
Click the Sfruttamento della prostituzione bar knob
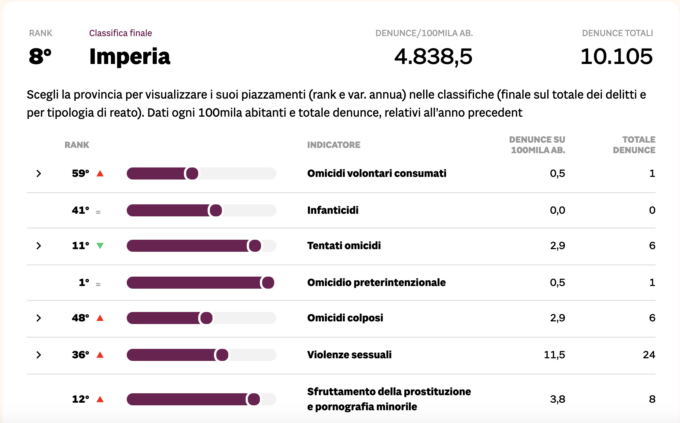click(x=253, y=399)
